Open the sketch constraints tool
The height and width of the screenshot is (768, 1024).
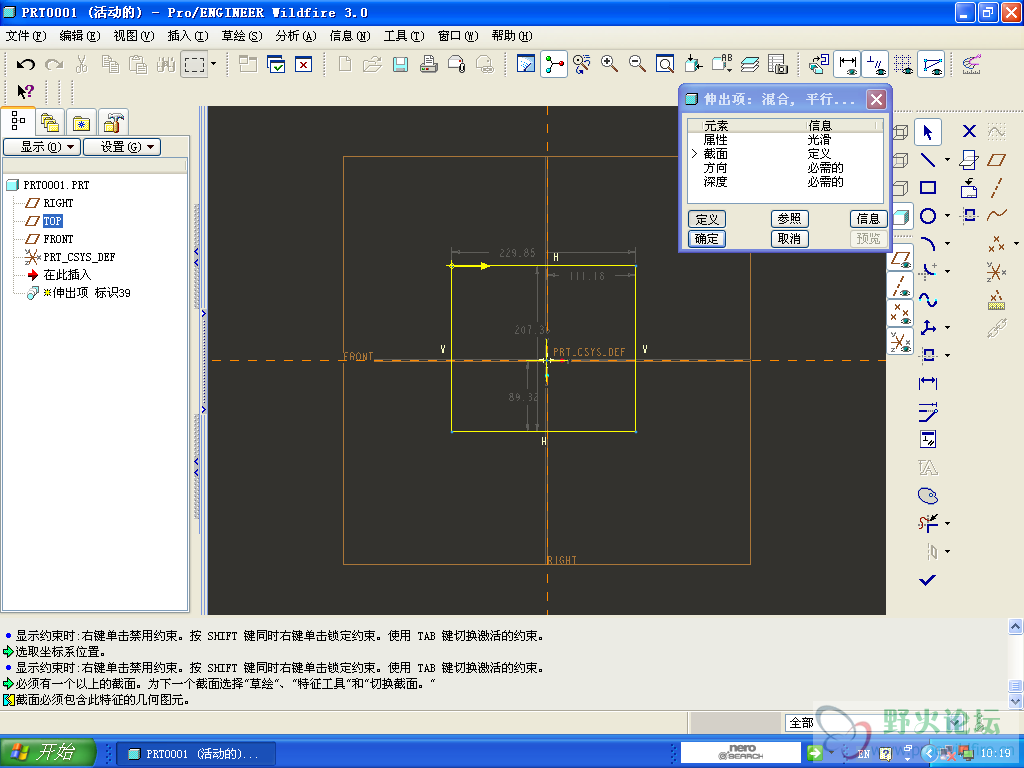tap(928, 440)
